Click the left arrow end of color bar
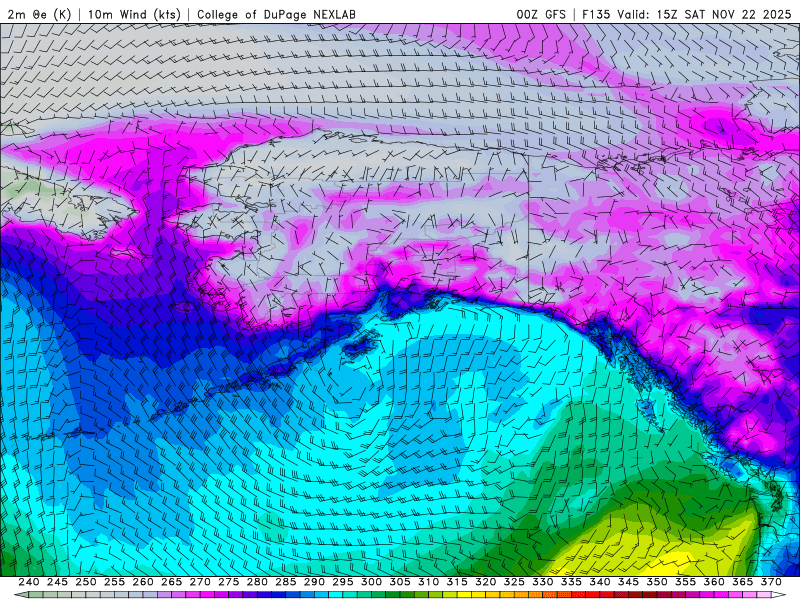The height and width of the screenshot is (600, 800). (x=20, y=595)
